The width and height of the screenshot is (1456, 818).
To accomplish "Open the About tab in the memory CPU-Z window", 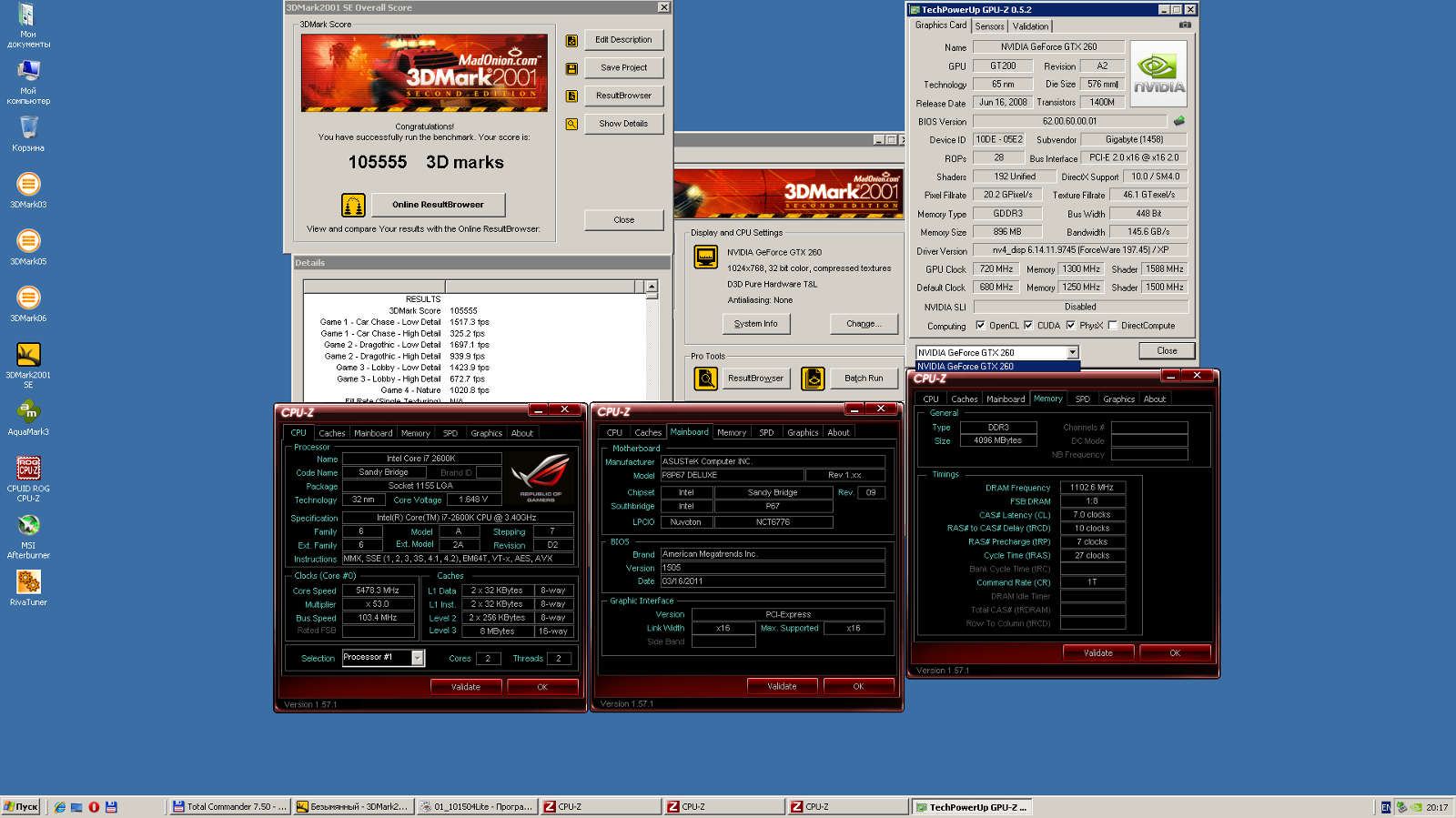I will 1155,399.
